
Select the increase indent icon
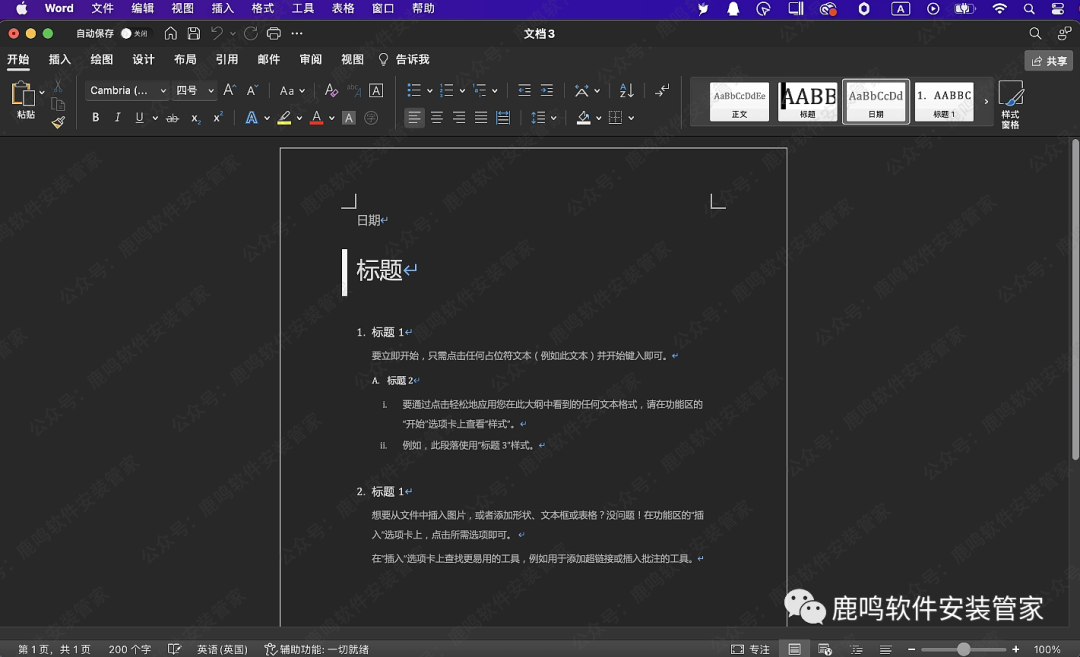tap(546, 90)
